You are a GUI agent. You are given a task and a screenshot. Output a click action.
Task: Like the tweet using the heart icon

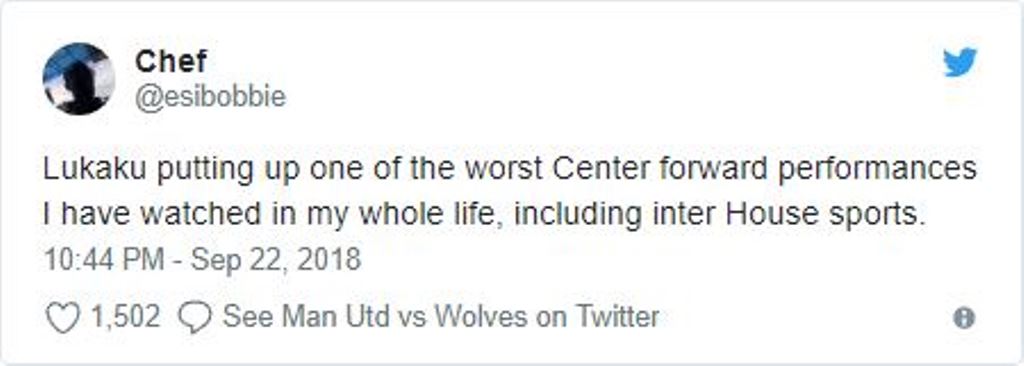tap(63, 318)
